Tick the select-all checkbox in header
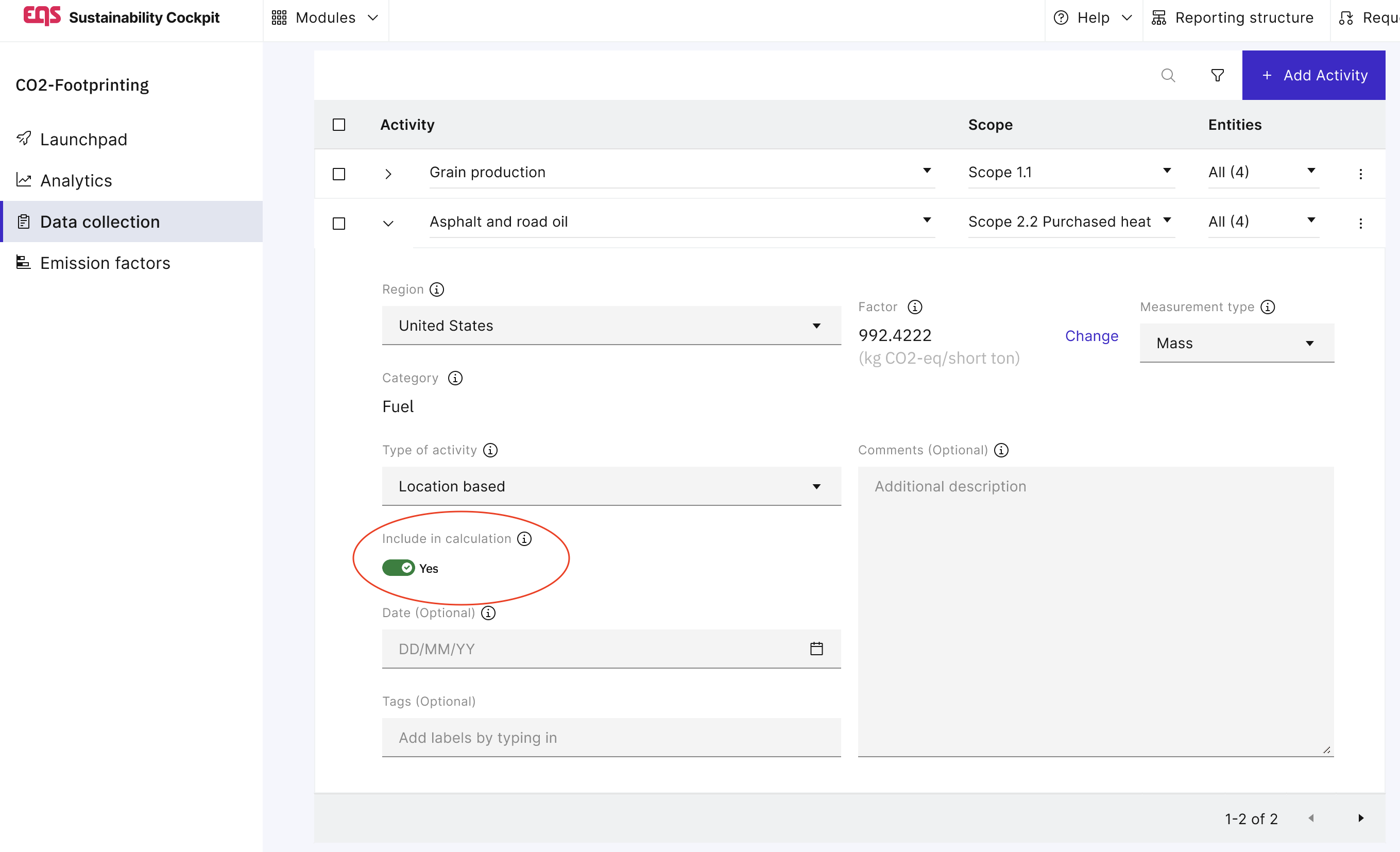This screenshot has width=1400, height=852. click(338, 125)
